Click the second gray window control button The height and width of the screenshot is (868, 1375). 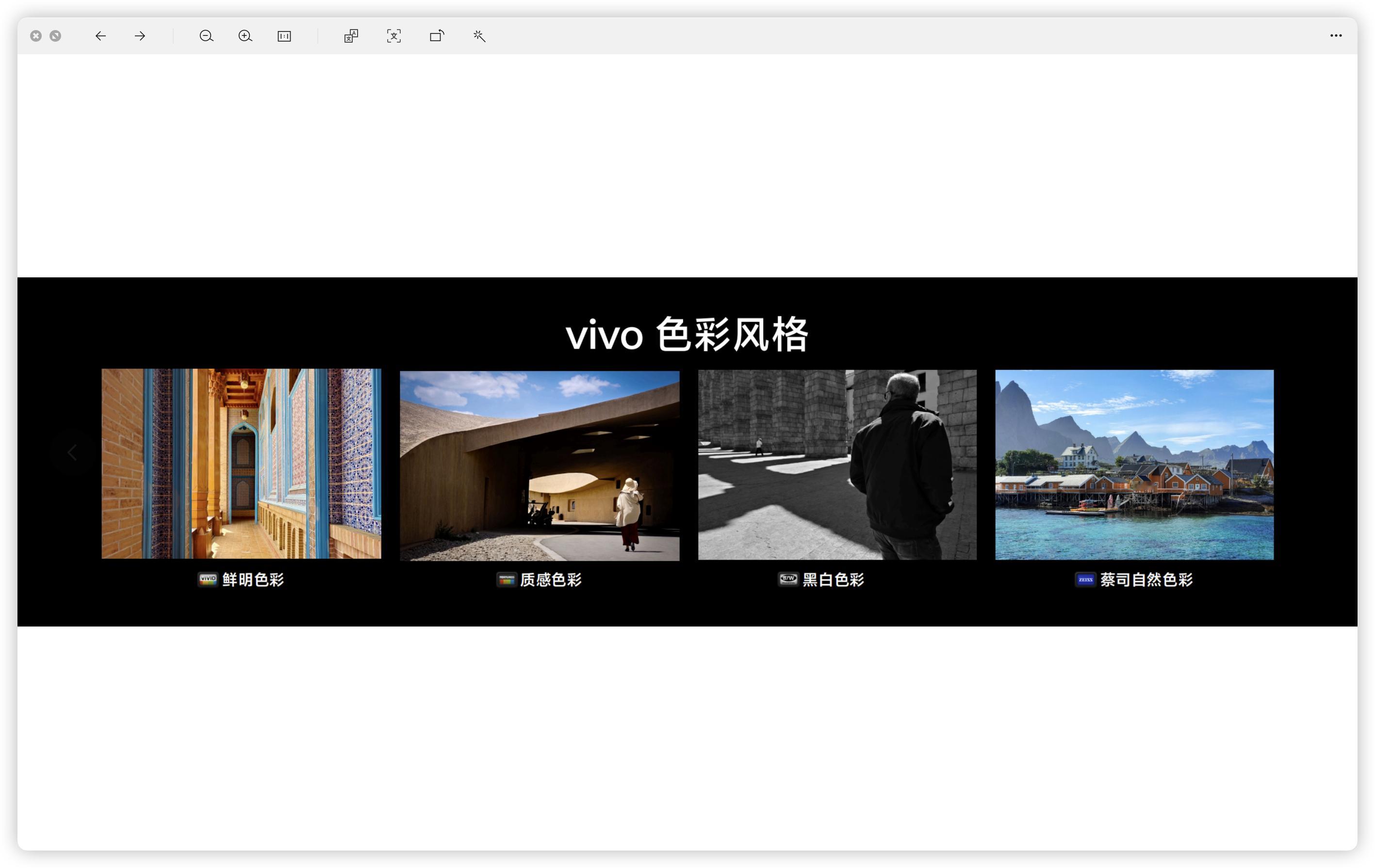point(55,36)
